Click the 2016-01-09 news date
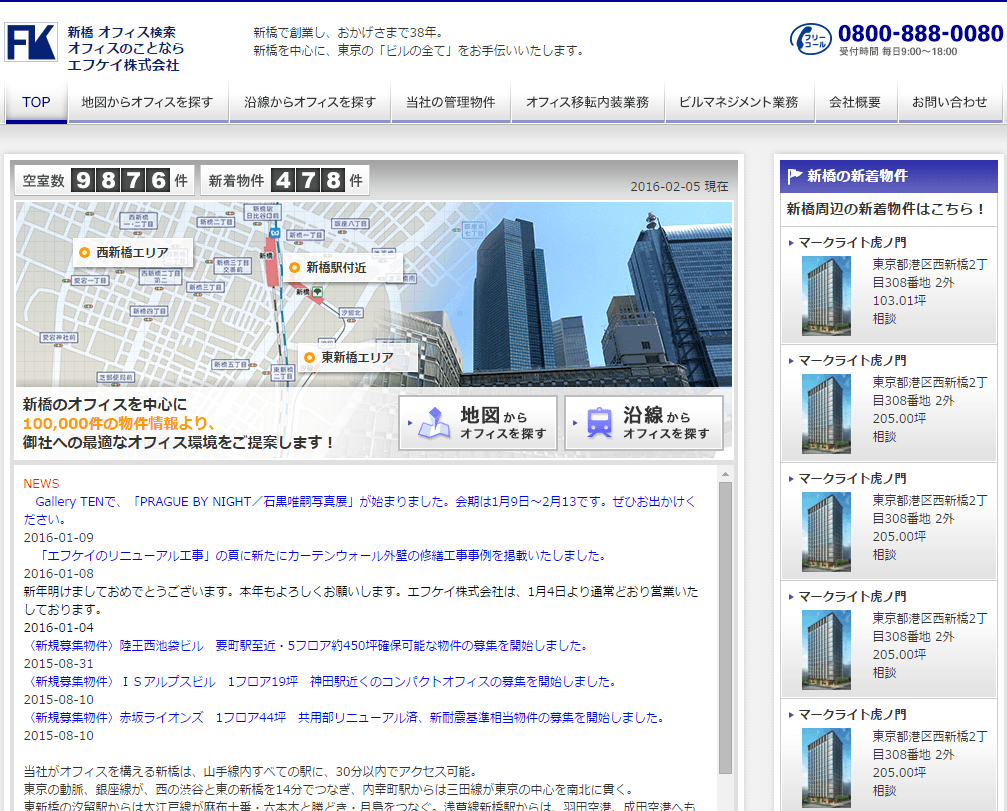 [58, 537]
